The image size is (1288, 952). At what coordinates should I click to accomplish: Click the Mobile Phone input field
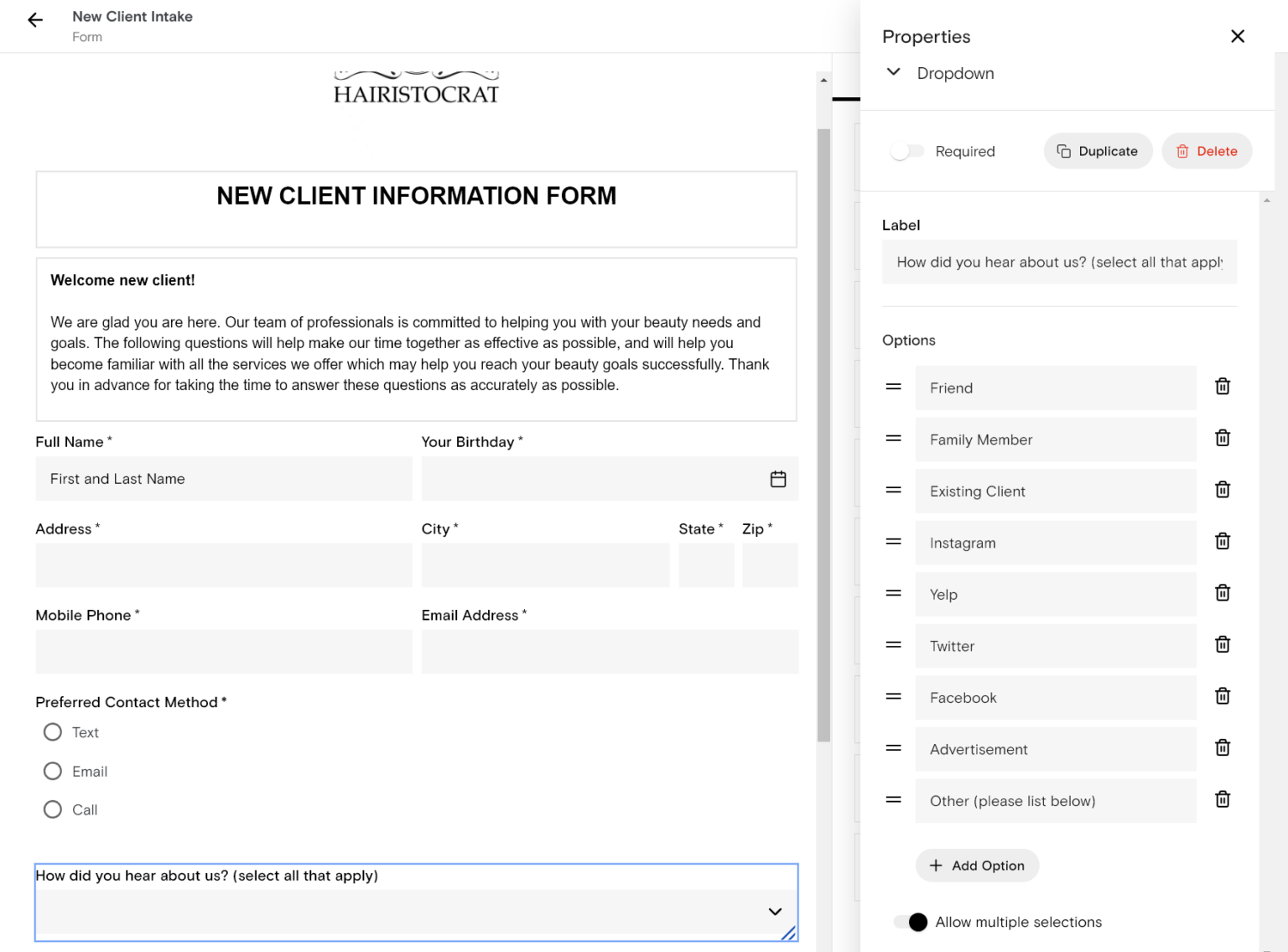pyautogui.click(x=224, y=652)
